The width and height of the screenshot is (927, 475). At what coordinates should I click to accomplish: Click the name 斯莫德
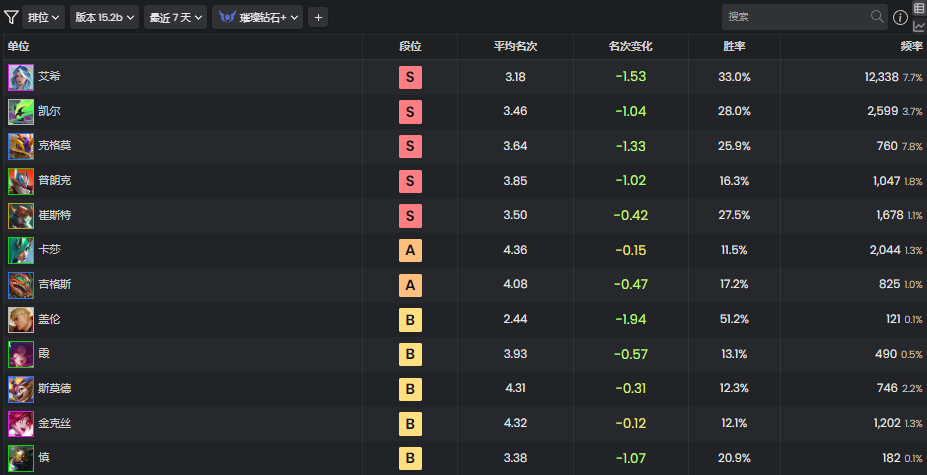[55, 389]
